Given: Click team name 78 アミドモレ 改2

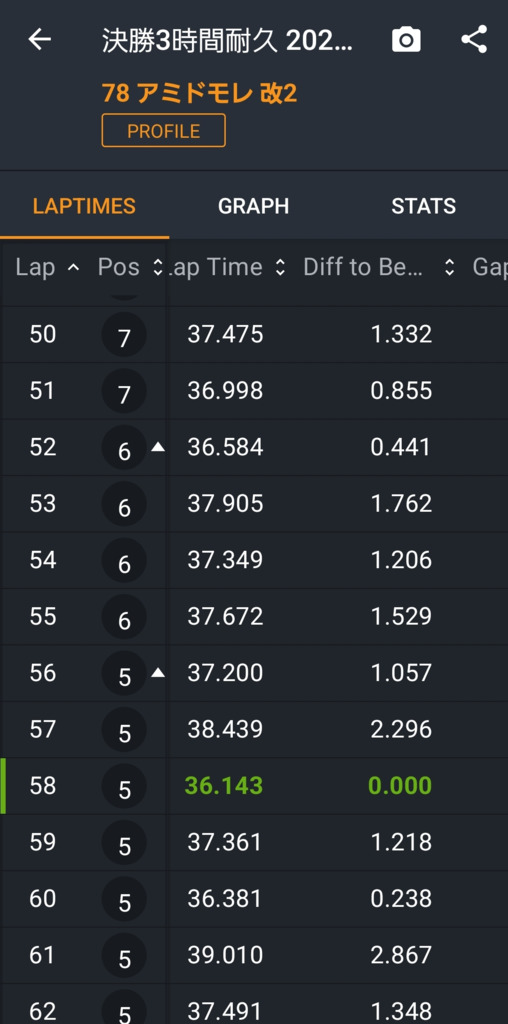Looking at the screenshot, I should (199, 93).
